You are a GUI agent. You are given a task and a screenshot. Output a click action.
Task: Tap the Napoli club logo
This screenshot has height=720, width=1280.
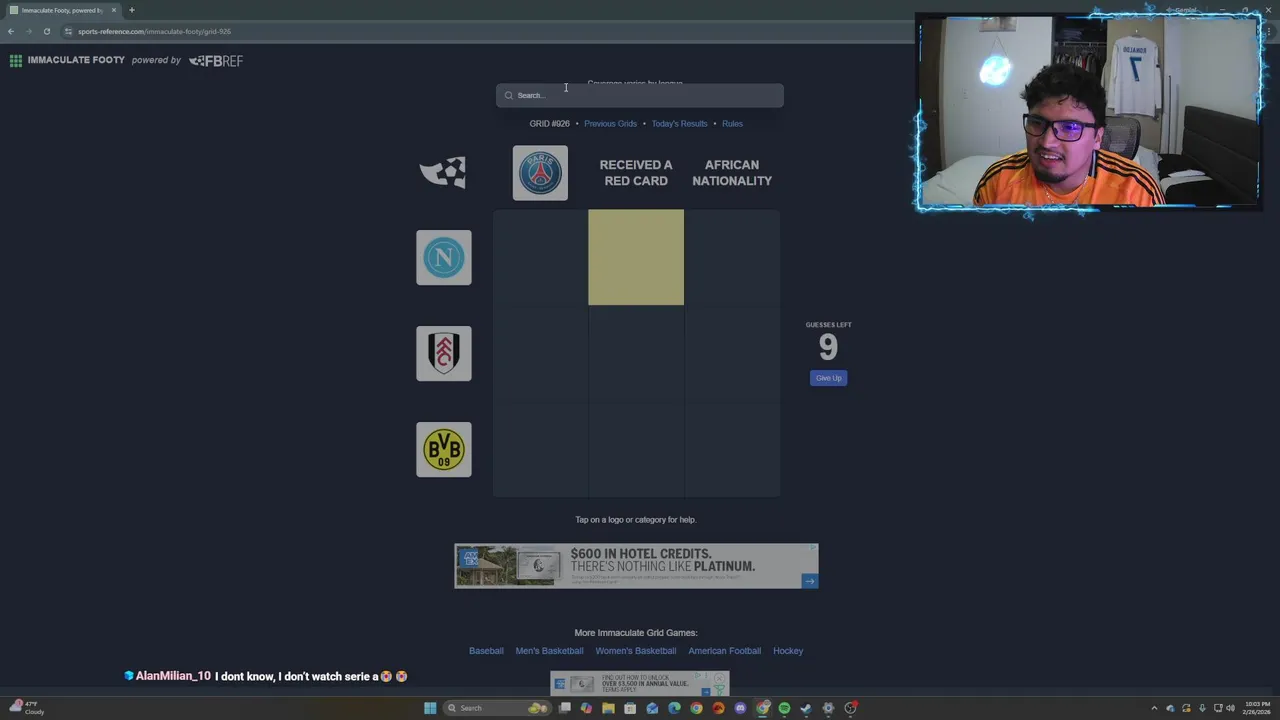click(x=444, y=258)
